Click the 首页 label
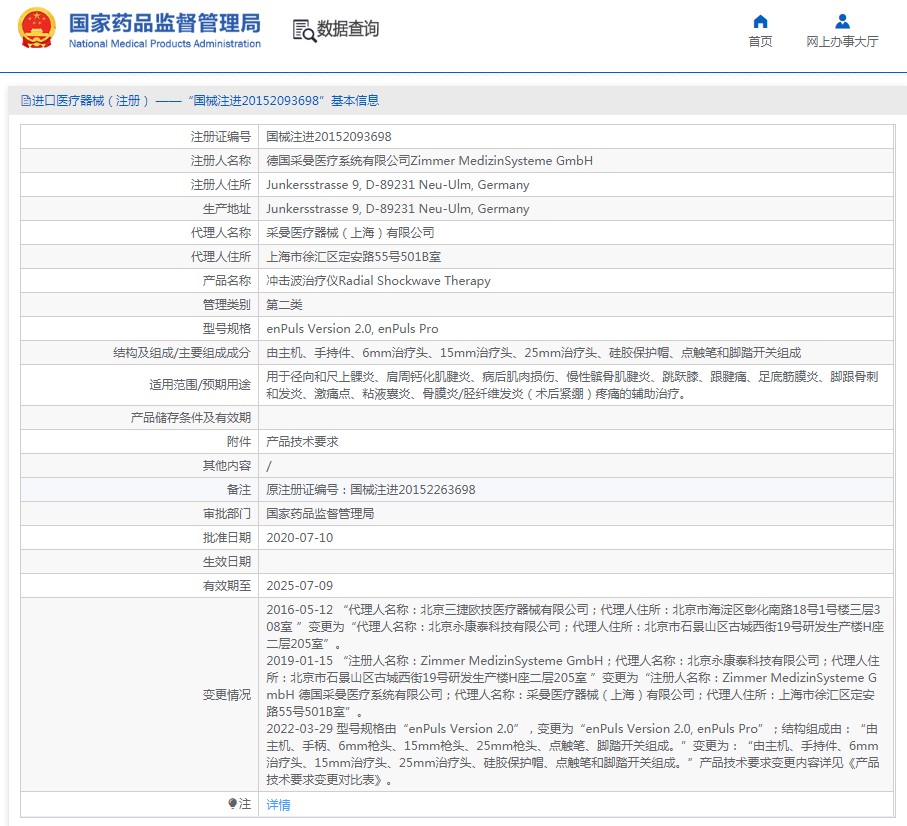The height and width of the screenshot is (826, 907). pyautogui.click(x=760, y=41)
